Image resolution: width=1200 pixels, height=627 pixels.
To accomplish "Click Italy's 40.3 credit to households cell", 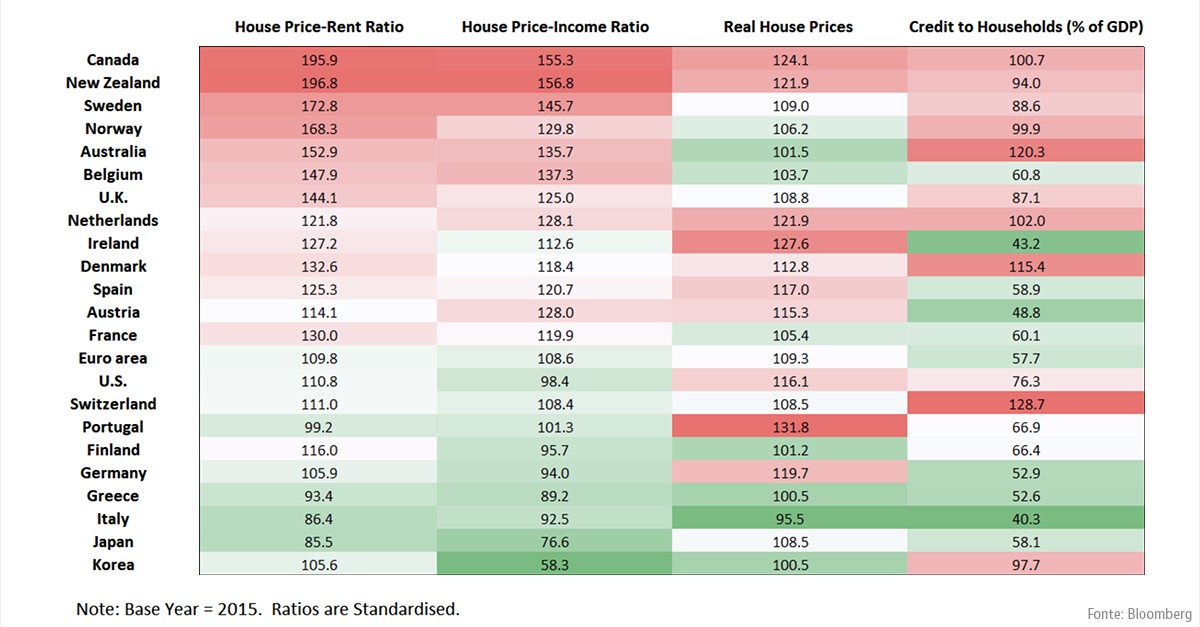I will click(1027, 519).
